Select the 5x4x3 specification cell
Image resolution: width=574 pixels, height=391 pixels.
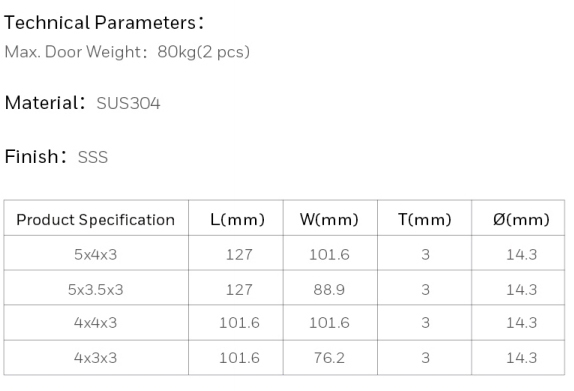(x=96, y=254)
